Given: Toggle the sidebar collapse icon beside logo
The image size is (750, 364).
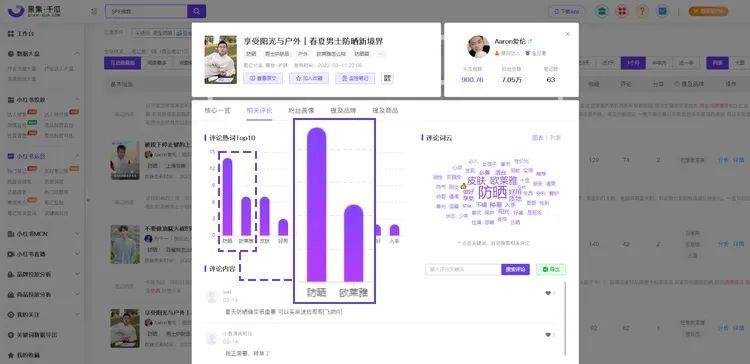Looking at the screenshot, I should point(94,11).
